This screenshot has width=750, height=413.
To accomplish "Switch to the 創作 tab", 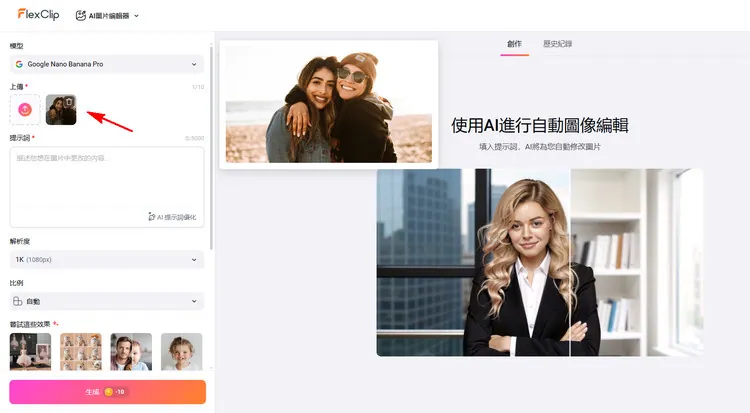I will point(514,44).
